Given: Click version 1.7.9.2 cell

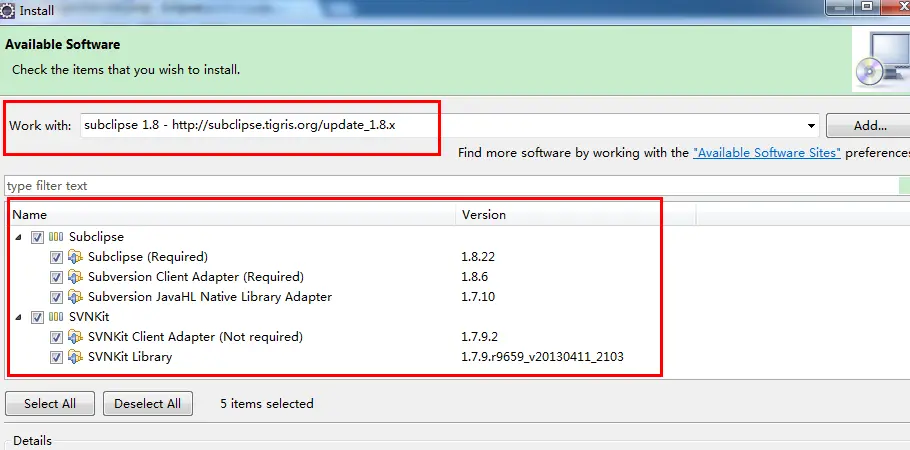Looking at the screenshot, I should click(x=479, y=337).
